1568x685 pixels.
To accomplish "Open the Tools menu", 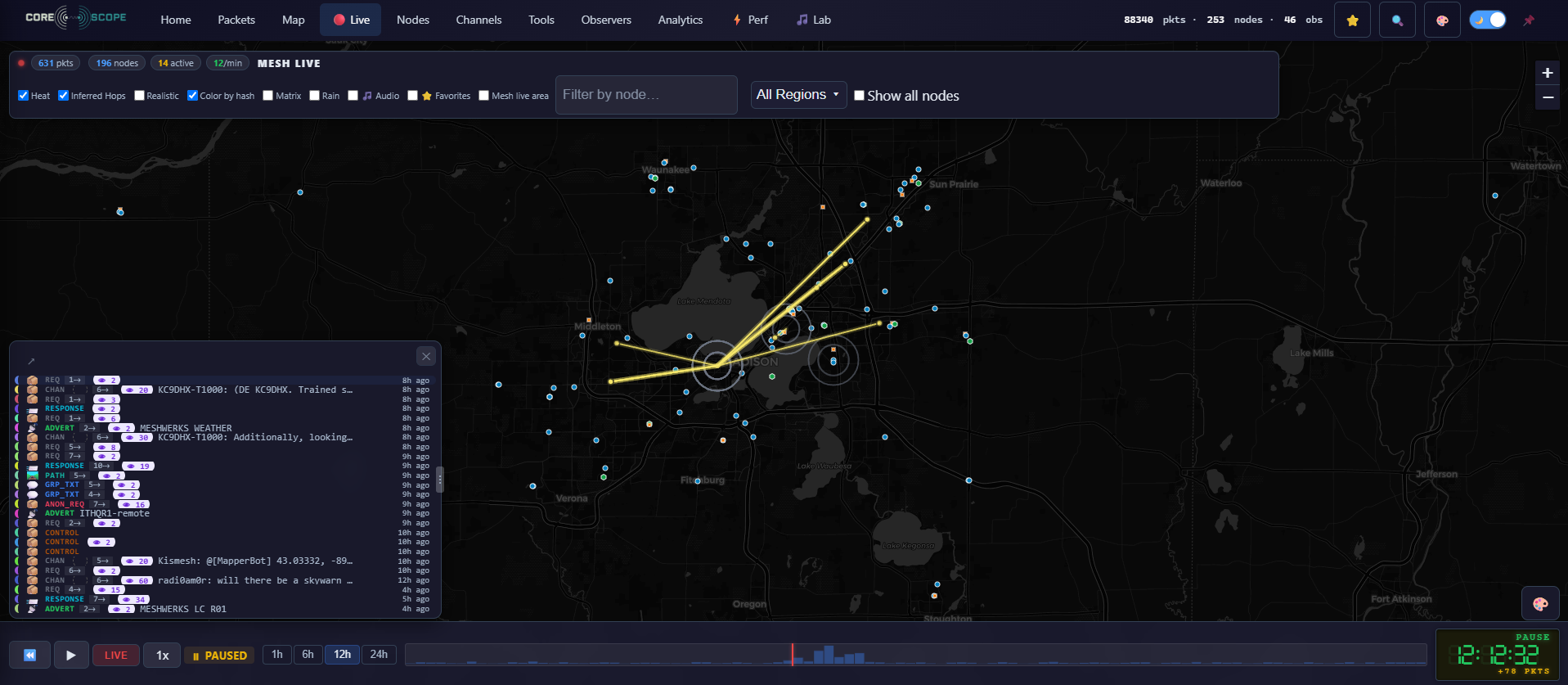I will (541, 20).
